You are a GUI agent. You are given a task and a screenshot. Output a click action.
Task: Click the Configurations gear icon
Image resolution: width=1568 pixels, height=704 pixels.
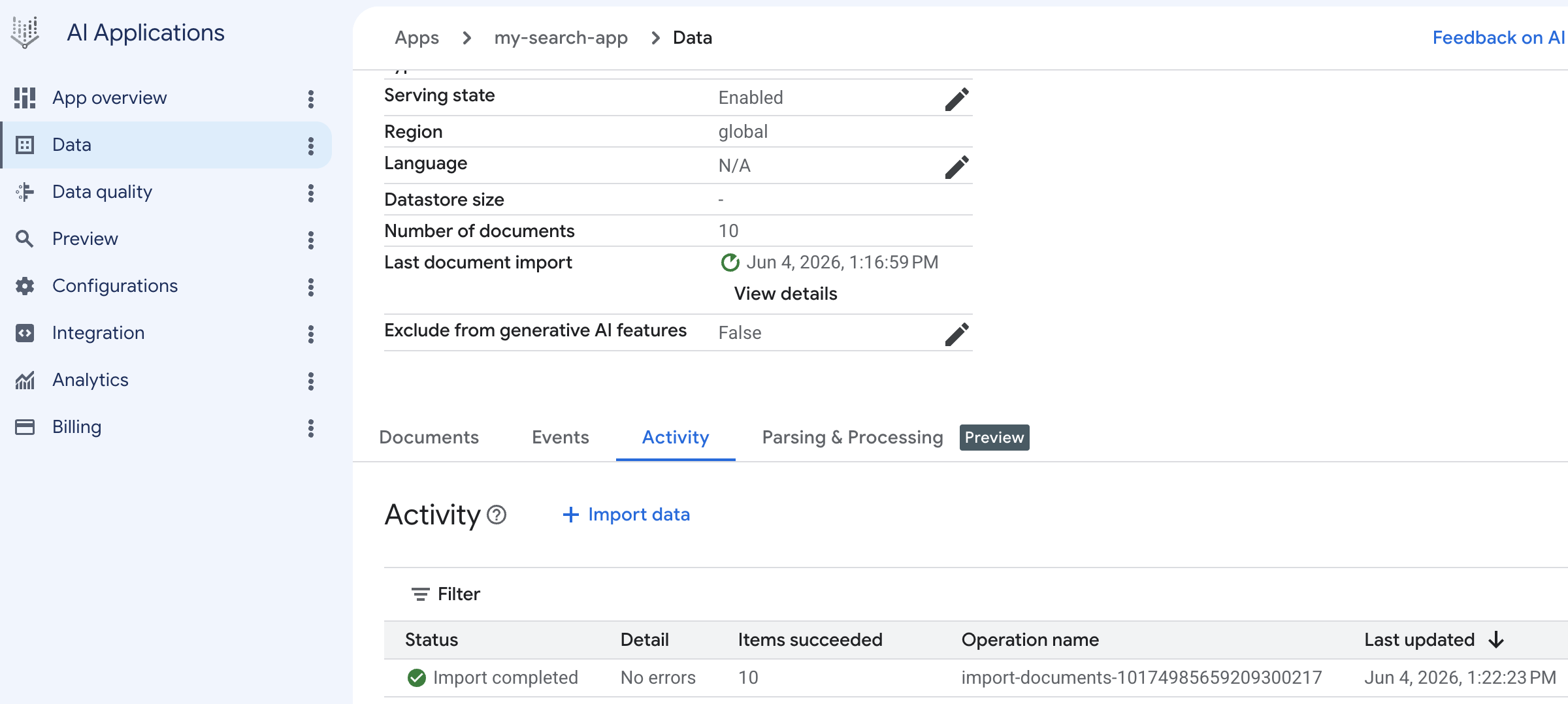coord(25,286)
